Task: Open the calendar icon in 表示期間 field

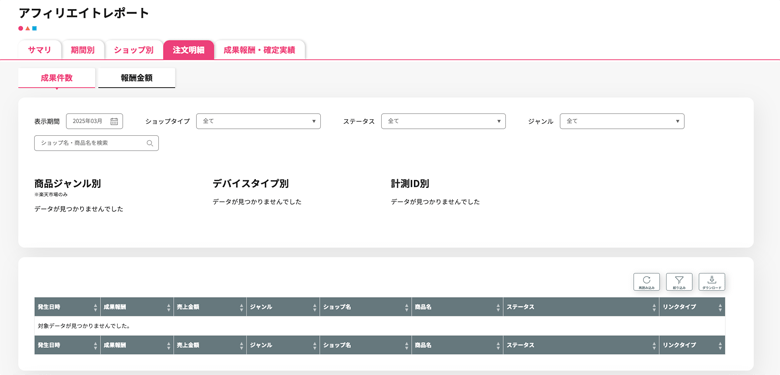Action: click(114, 121)
